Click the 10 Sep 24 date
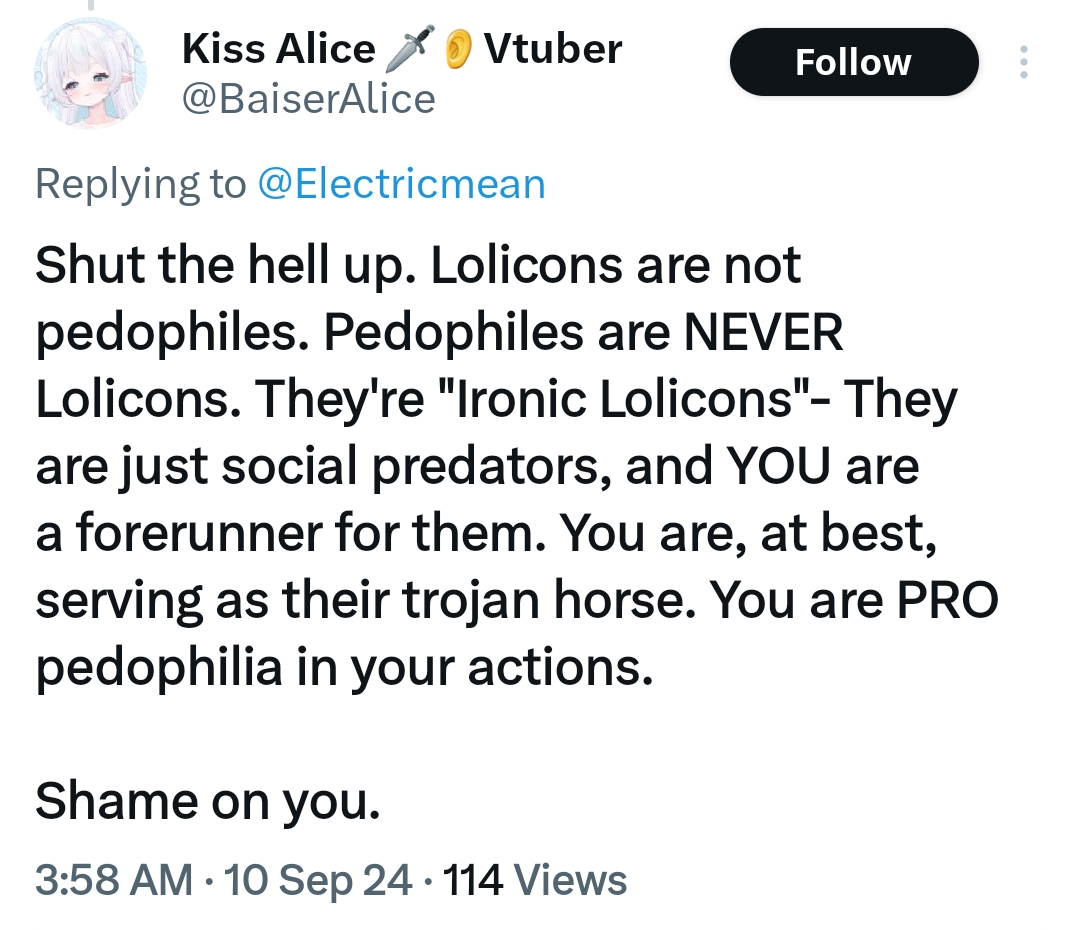1080x930 pixels. pos(318,880)
